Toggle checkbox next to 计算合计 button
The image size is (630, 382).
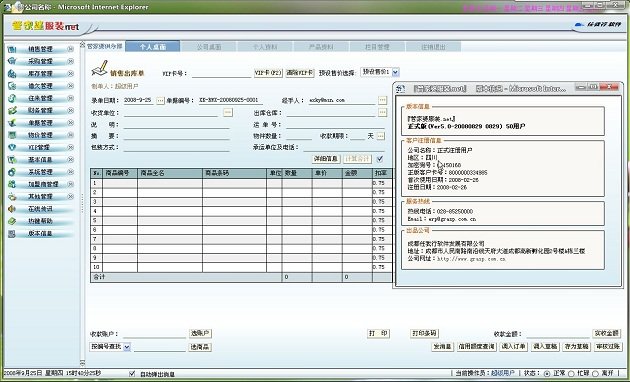pyautogui.click(x=380, y=159)
